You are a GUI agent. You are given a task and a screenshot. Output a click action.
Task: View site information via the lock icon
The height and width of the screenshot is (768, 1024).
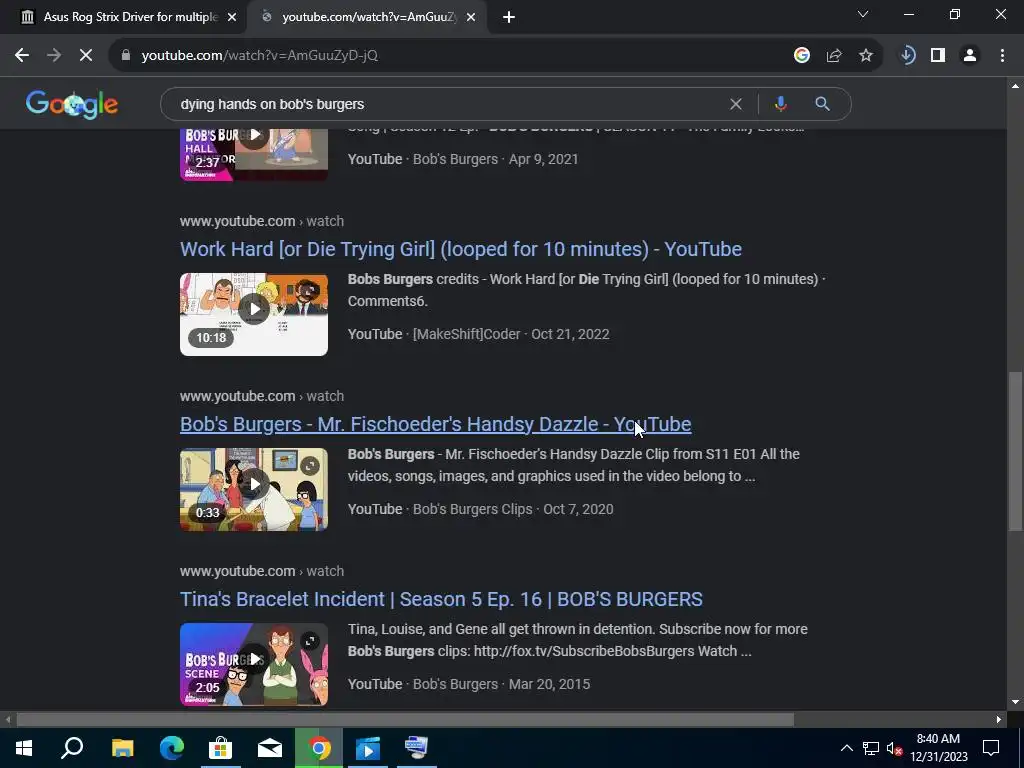[126, 56]
